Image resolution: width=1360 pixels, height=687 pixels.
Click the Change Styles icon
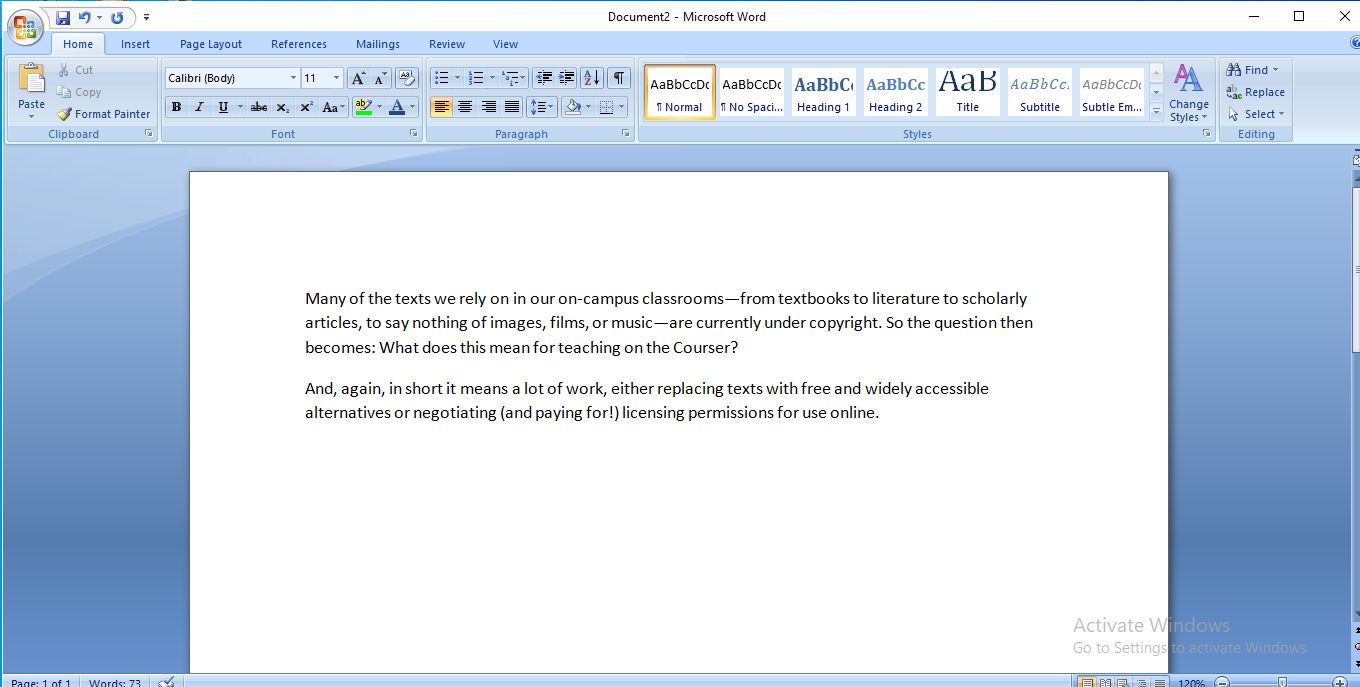click(1188, 80)
